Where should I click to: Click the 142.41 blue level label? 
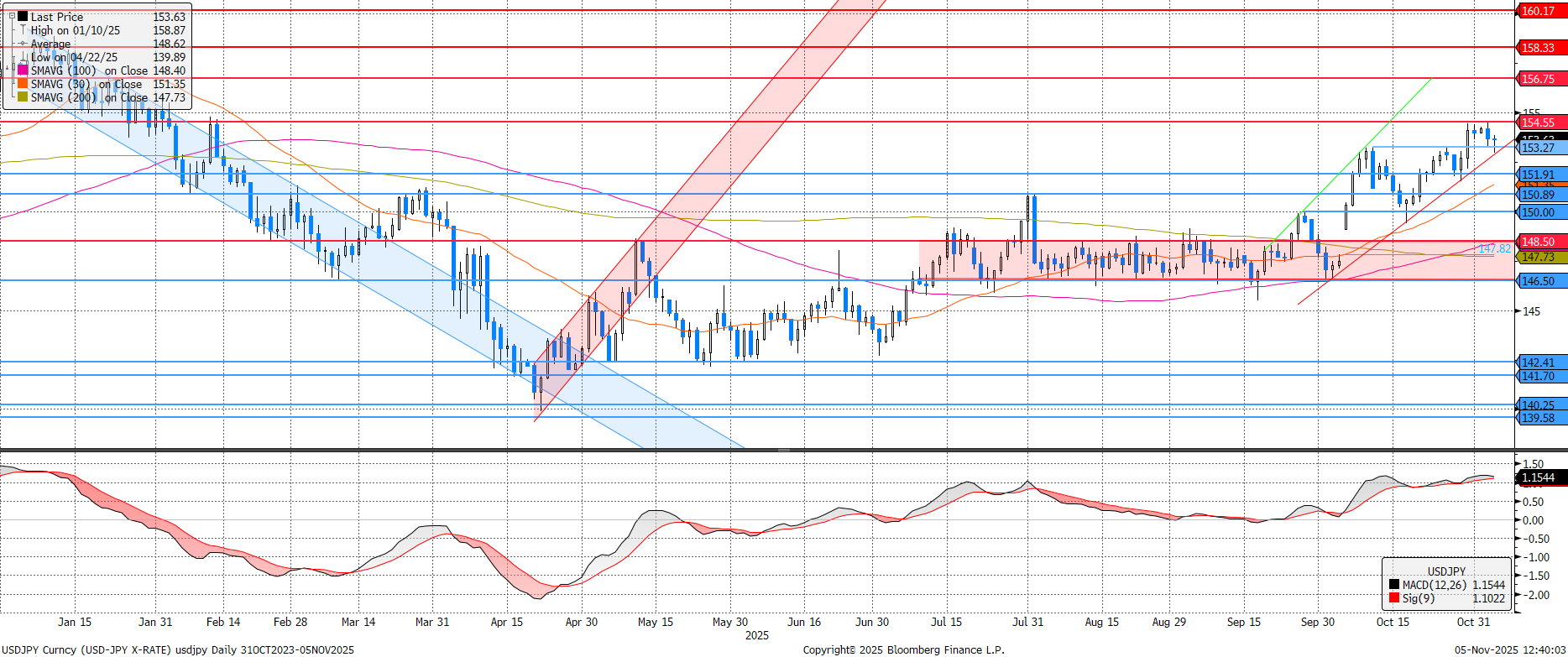(x=1539, y=362)
